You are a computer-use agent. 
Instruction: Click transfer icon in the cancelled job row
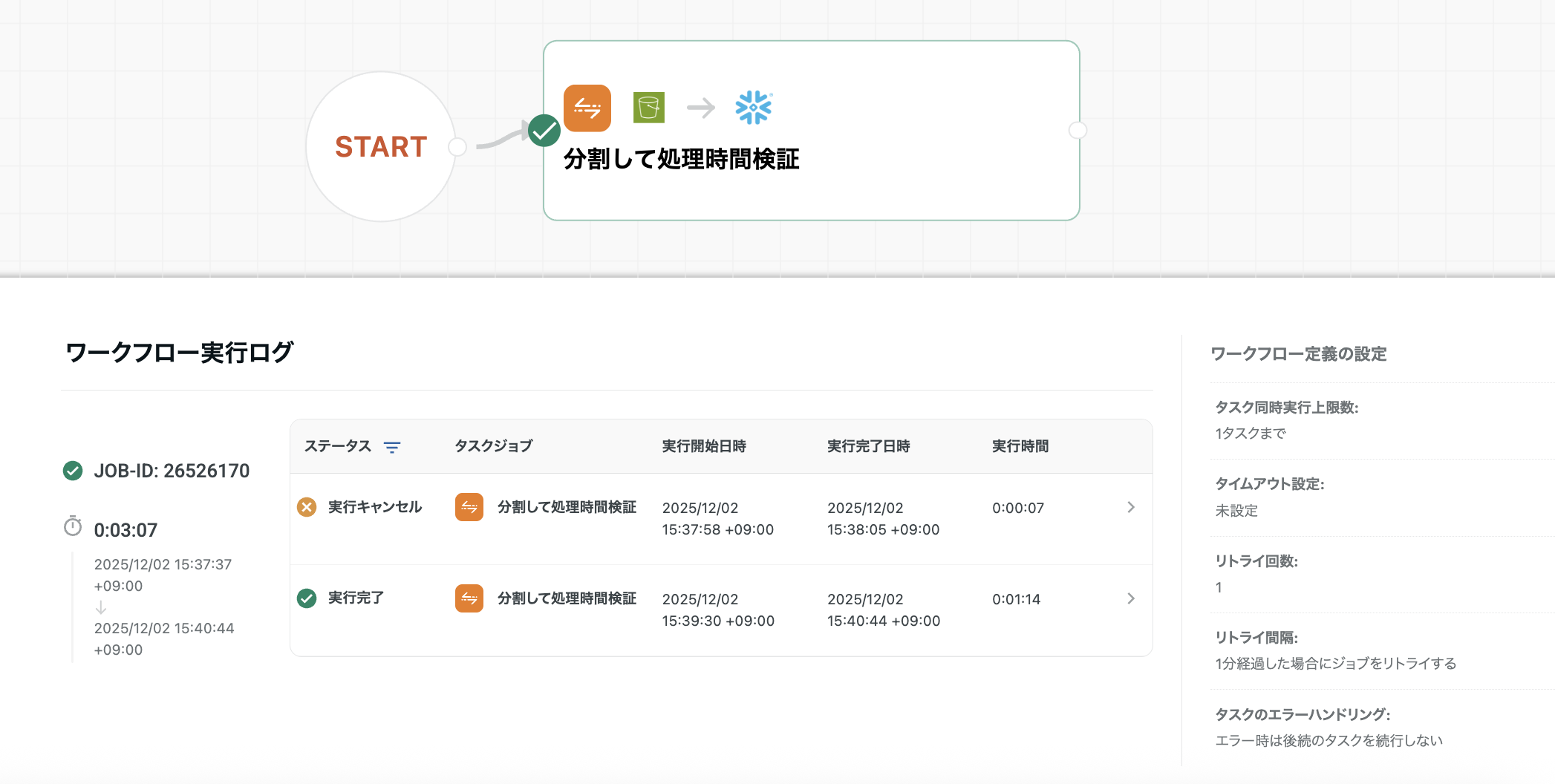(x=469, y=507)
